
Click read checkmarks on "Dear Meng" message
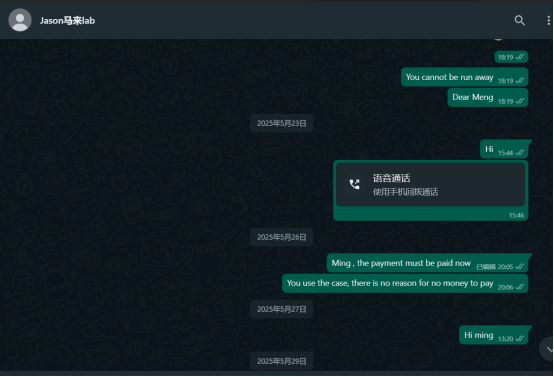pyautogui.click(x=520, y=101)
